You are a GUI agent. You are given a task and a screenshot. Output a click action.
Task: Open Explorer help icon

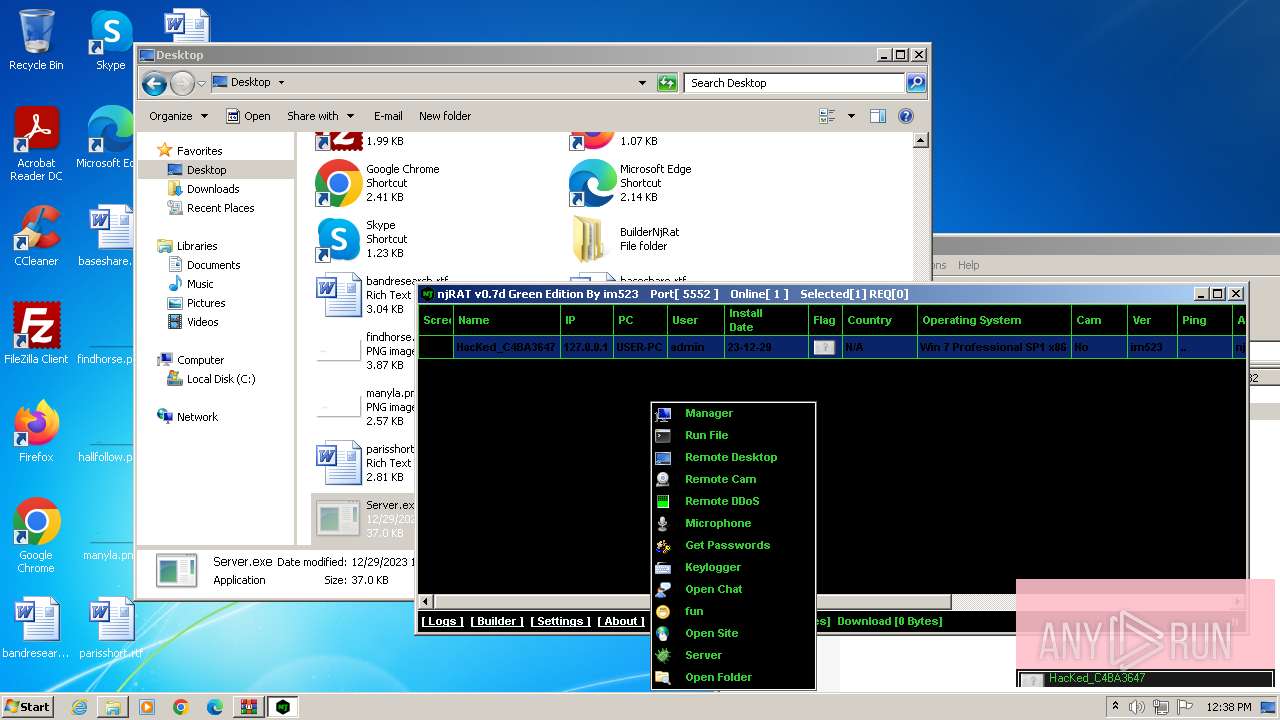(x=906, y=116)
